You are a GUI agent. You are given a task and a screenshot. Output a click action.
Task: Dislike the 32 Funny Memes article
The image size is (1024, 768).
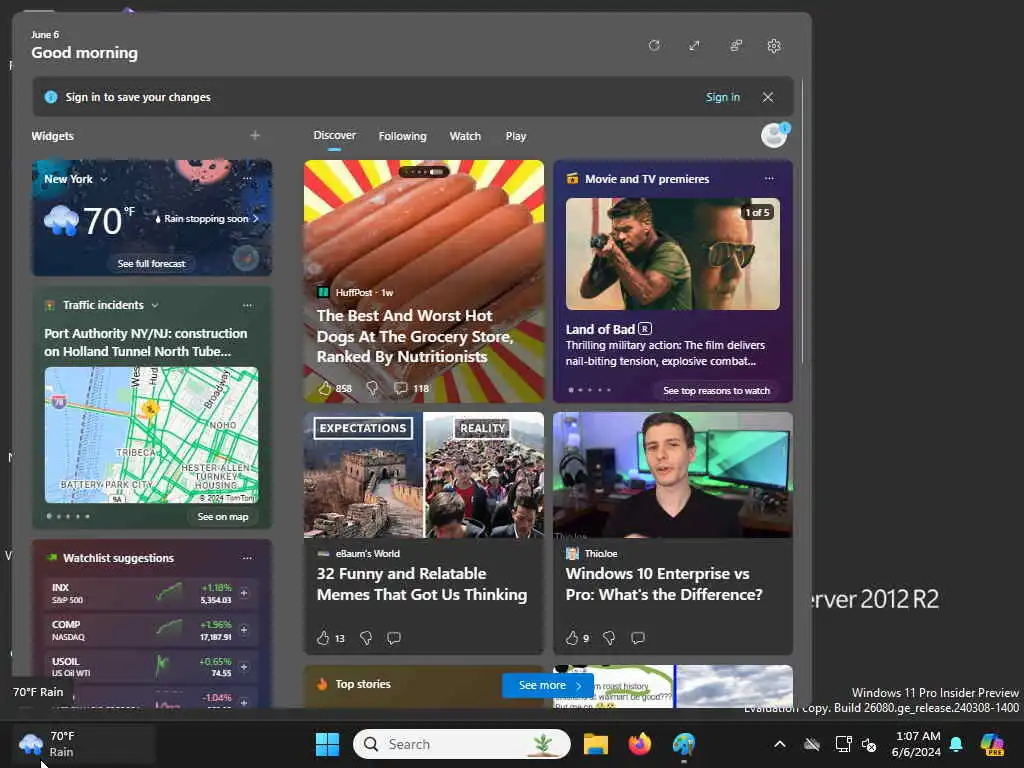coord(366,638)
